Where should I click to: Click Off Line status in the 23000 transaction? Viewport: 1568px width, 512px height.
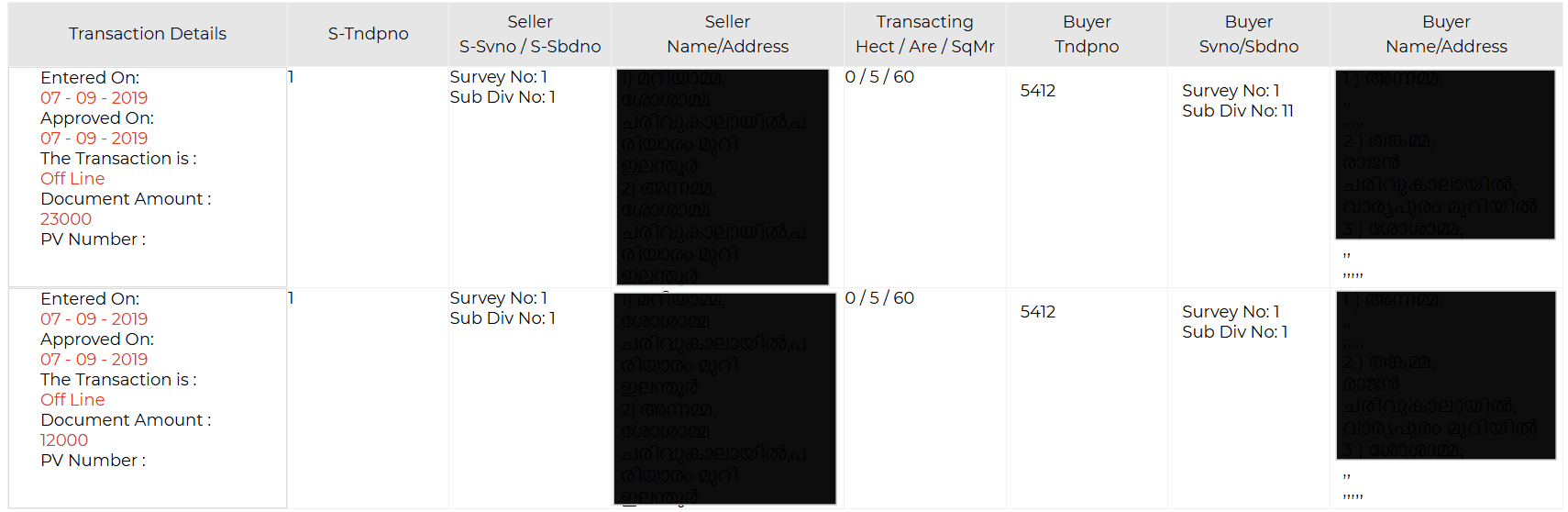[72, 179]
